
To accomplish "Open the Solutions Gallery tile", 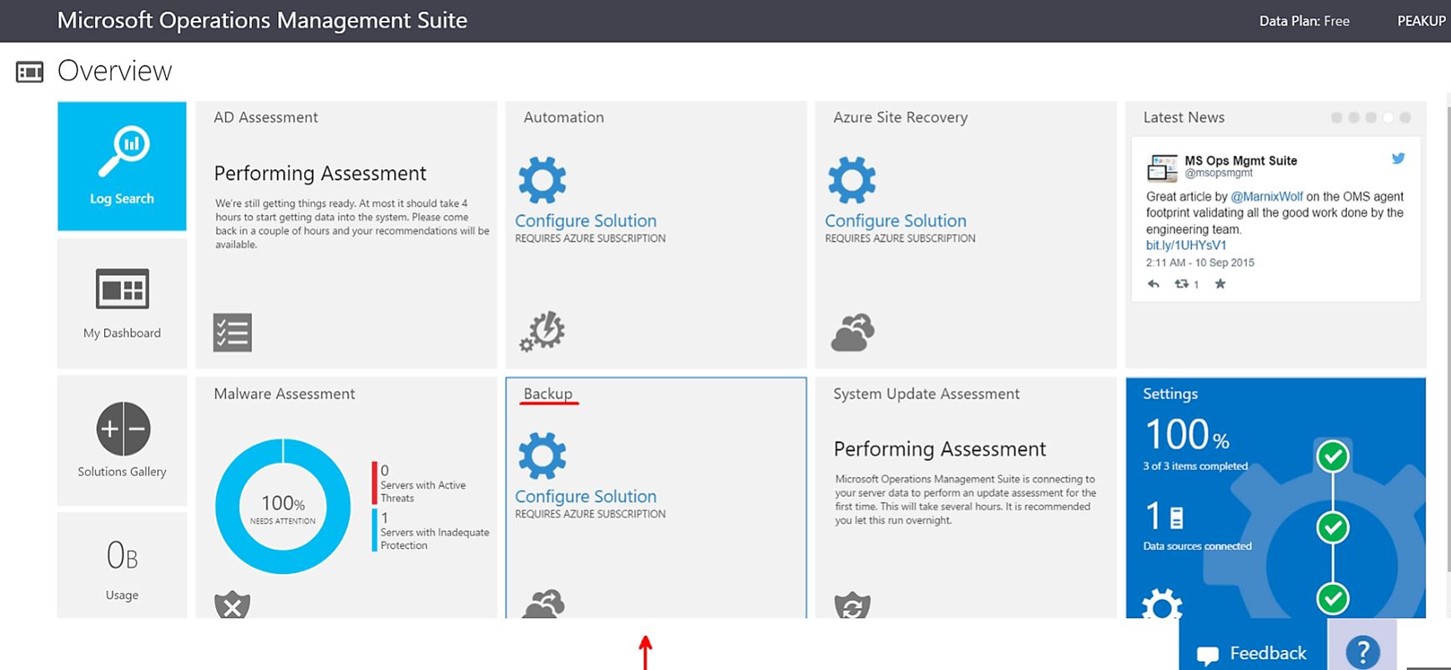I will coord(122,440).
